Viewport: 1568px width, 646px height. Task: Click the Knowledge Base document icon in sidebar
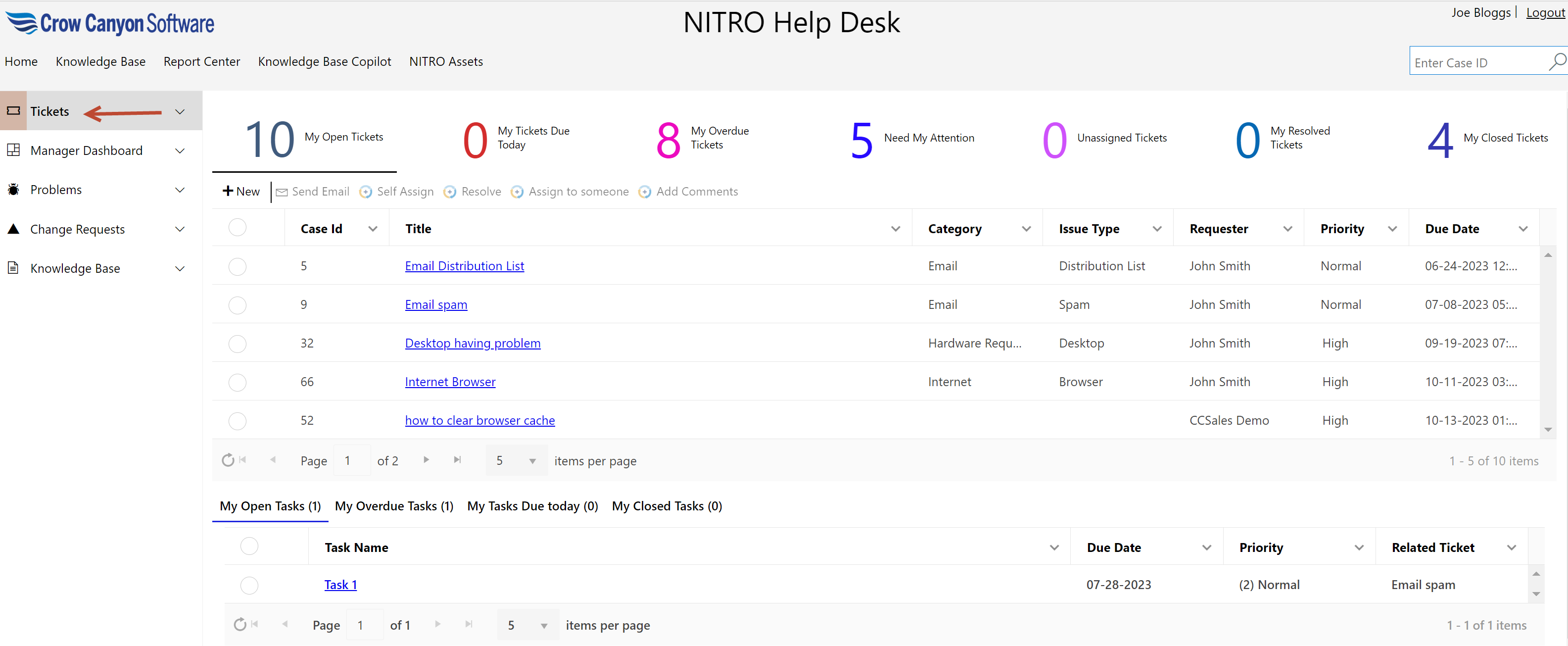click(13, 268)
